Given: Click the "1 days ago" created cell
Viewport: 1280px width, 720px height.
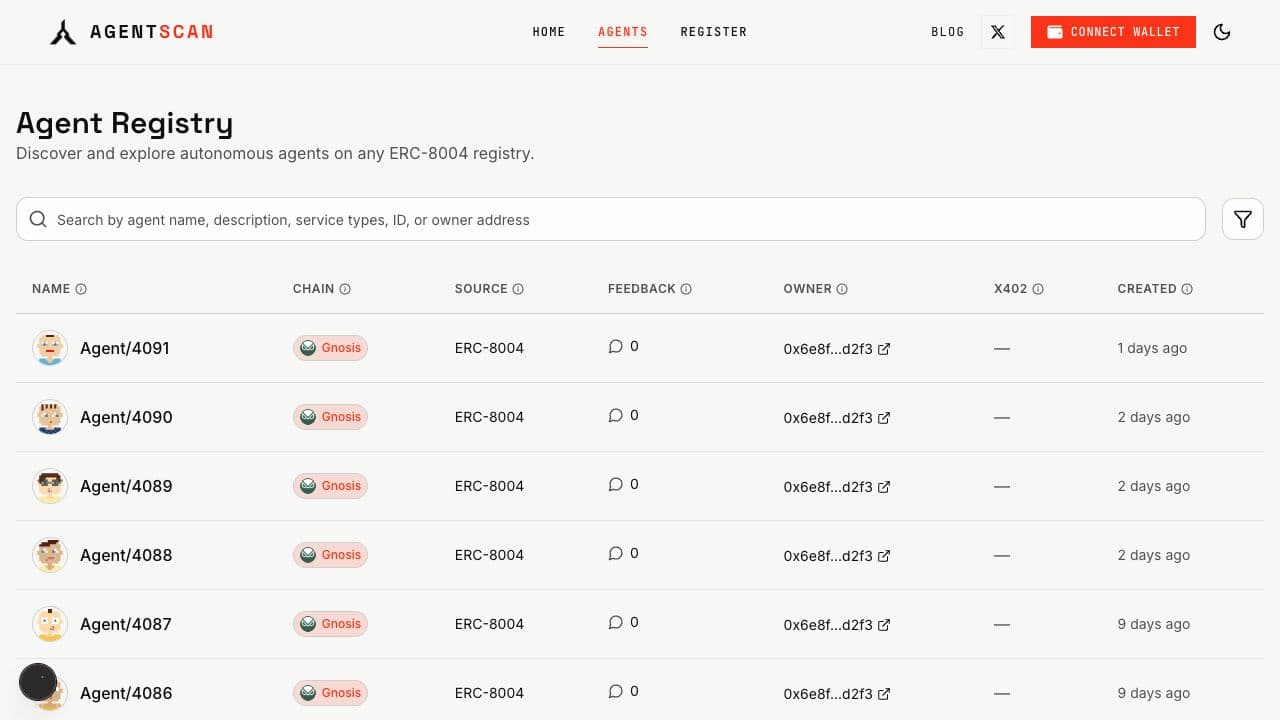Looking at the screenshot, I should pyautogui.click(x=1152, y=348).
